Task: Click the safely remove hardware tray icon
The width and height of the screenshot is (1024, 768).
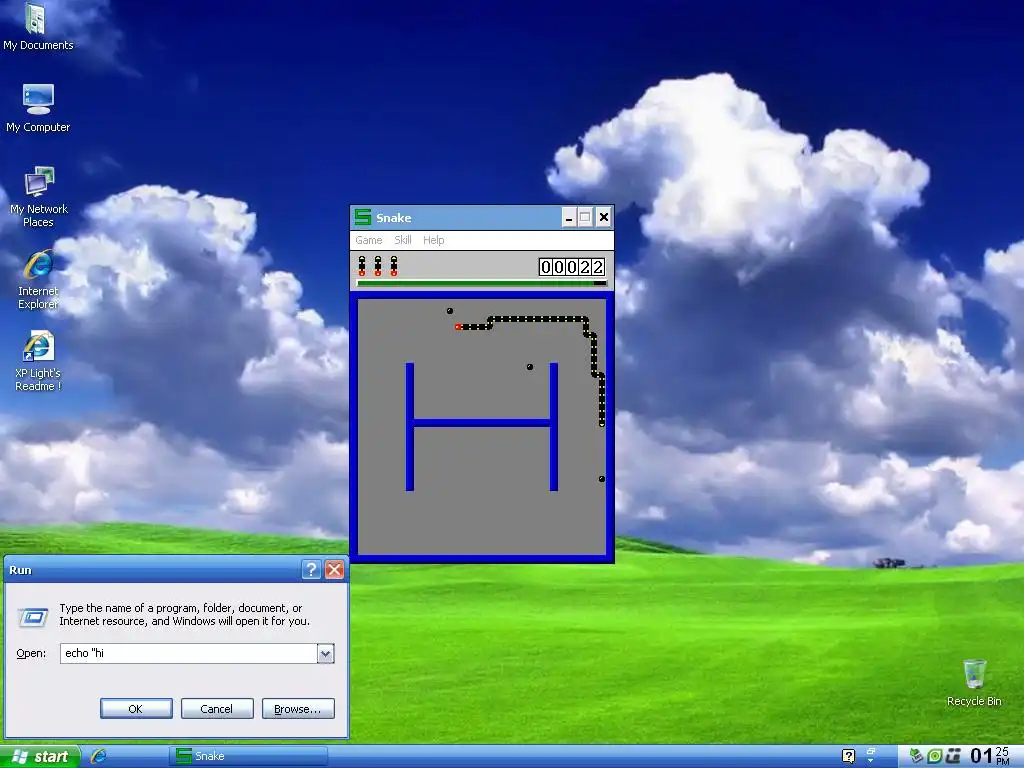Action: pos(917,756)
